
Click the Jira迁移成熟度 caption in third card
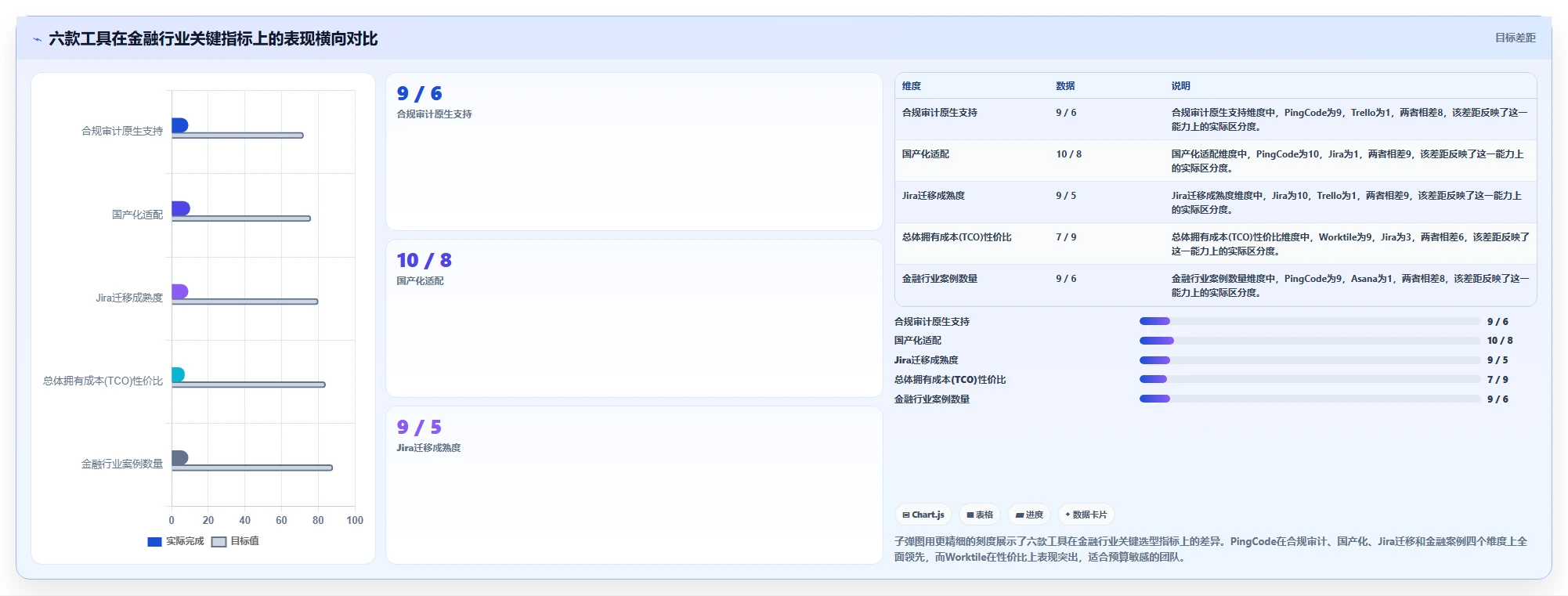coord(428,447)
